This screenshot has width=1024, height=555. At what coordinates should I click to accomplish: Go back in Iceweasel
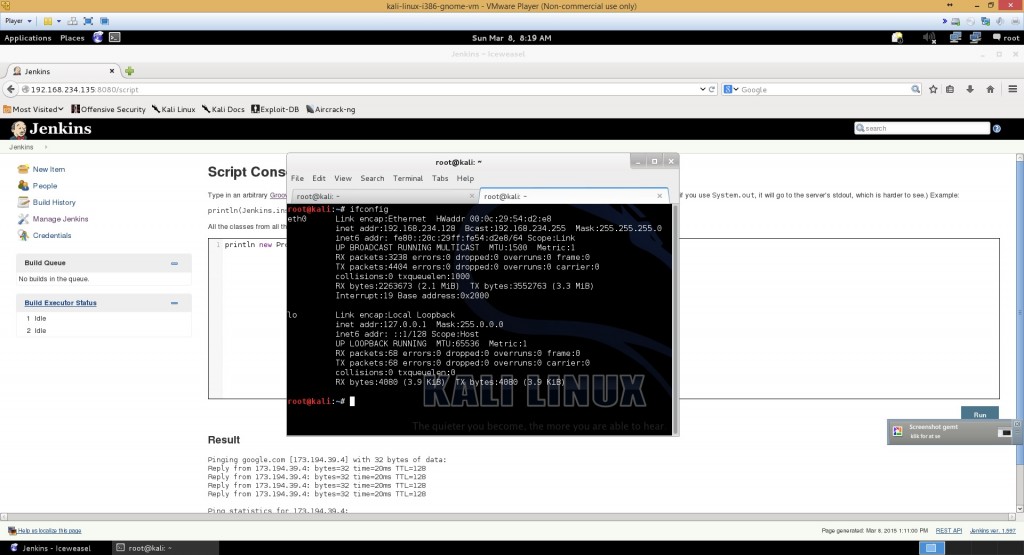tap(10, 89)
